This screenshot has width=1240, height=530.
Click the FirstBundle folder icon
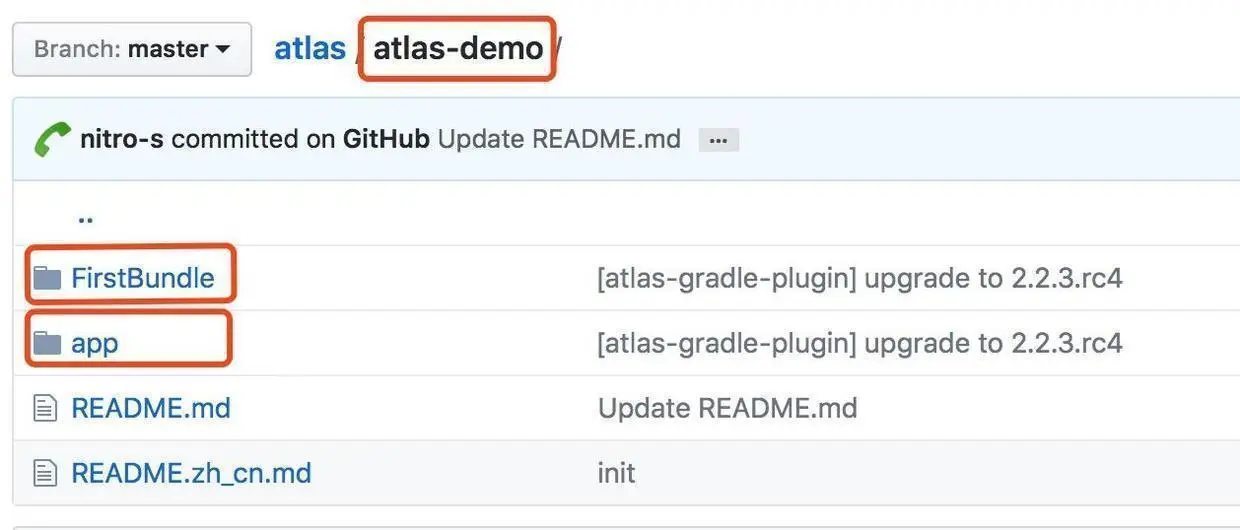(47, 277)
